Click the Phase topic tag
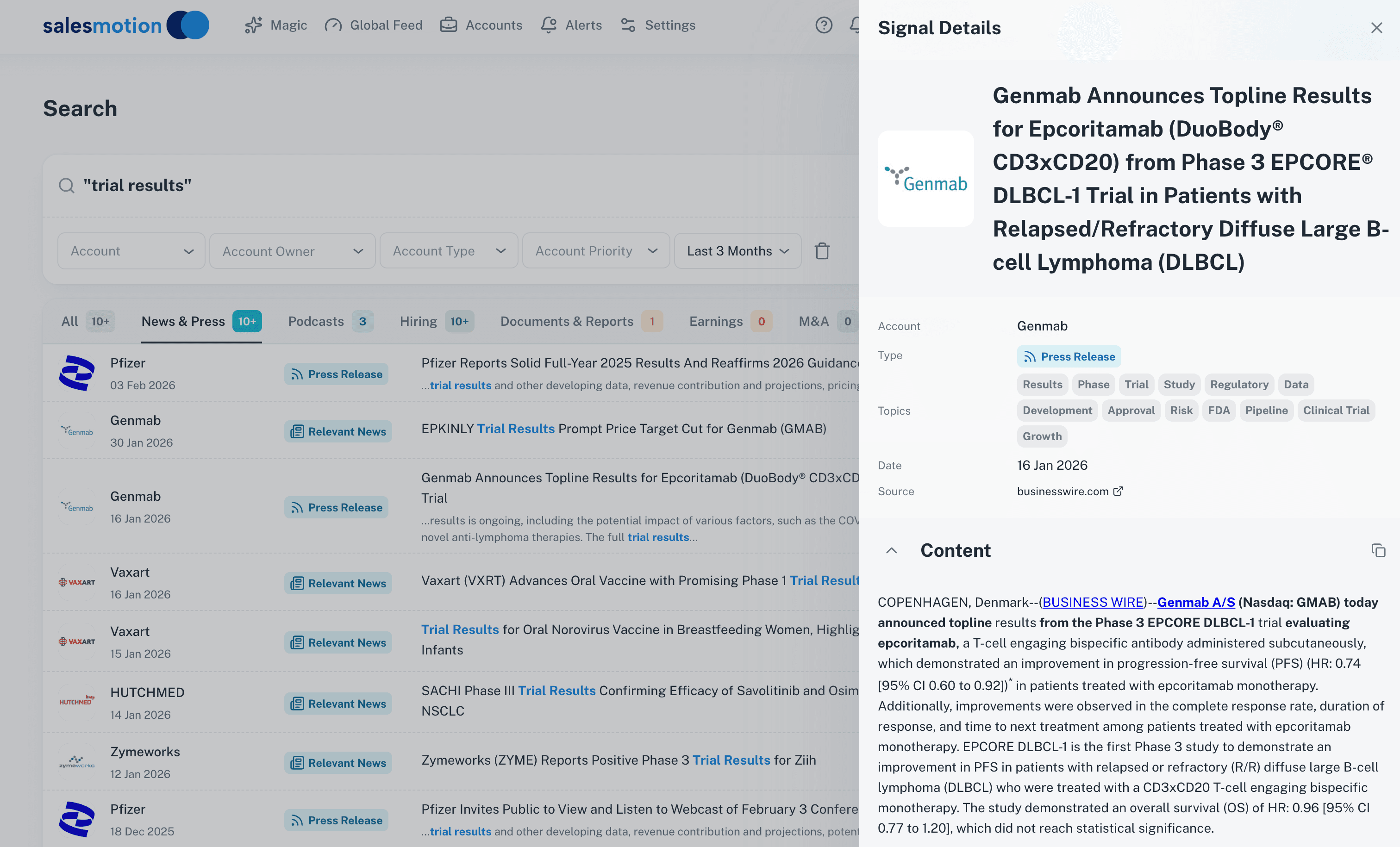The width and height of the screenshot is (1400, 847). [x=1093, y=385]
